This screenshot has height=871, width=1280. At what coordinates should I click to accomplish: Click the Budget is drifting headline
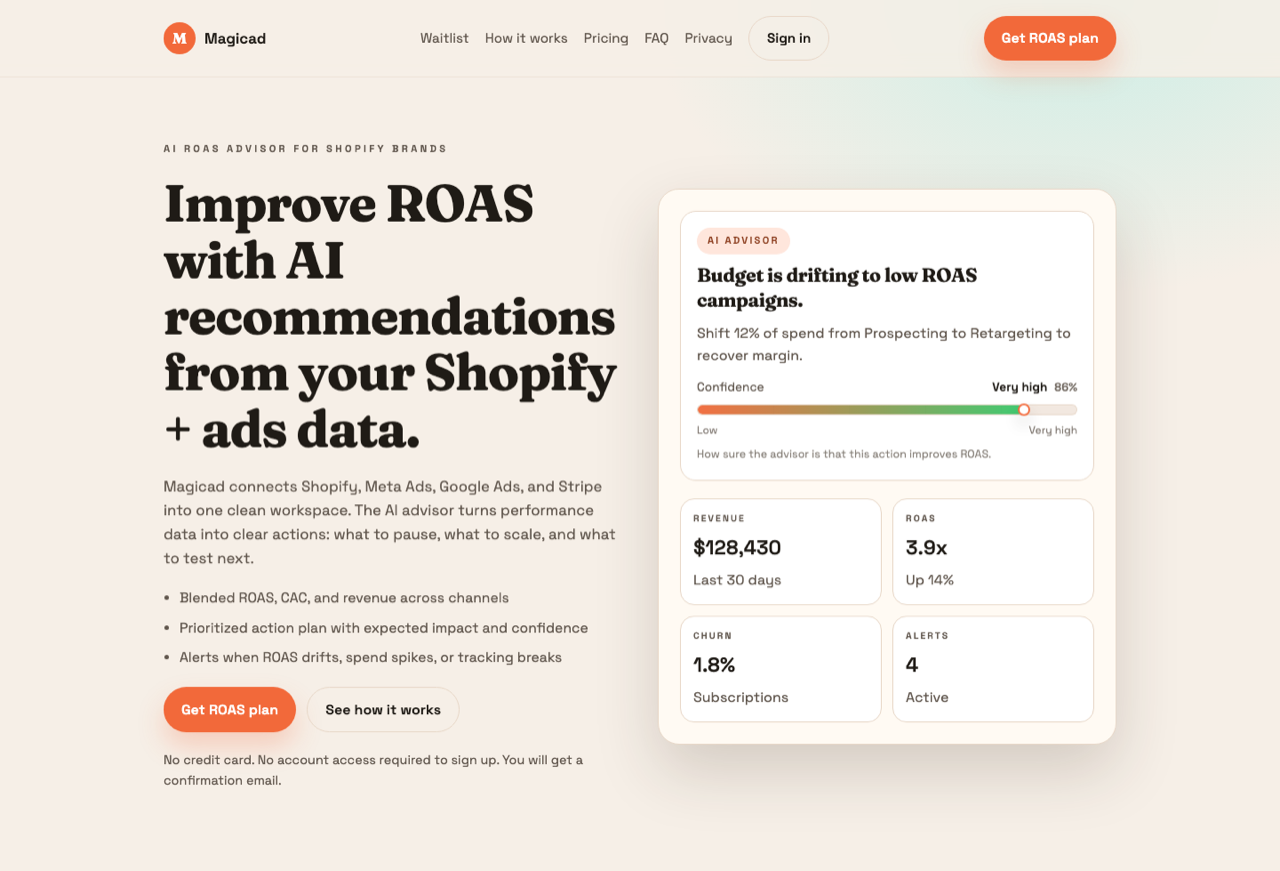click(x=836, y=287)
